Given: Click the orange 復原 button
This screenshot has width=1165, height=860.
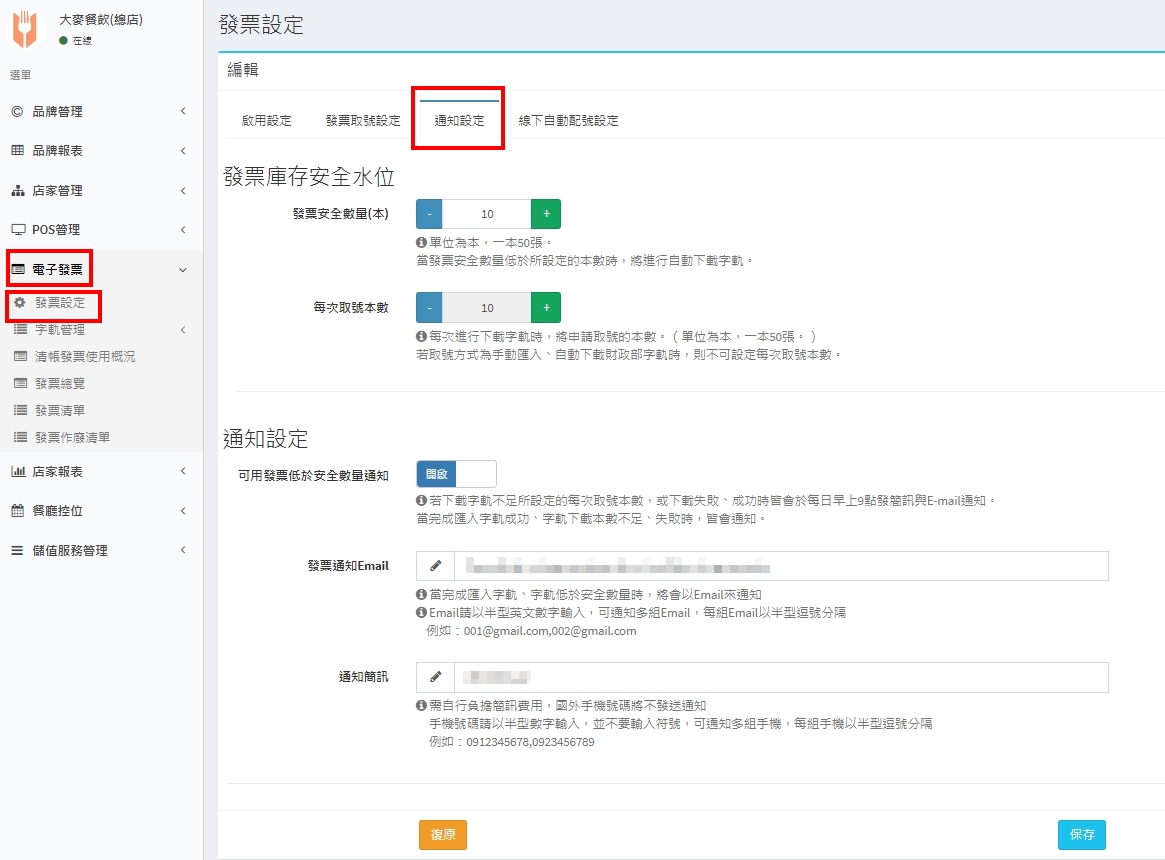Looking at the screenshot, I should tap(443, 834).
